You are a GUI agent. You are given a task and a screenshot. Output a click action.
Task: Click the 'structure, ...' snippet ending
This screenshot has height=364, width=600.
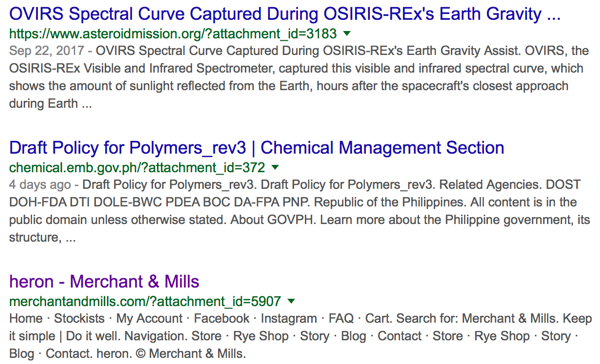point(42,238)
